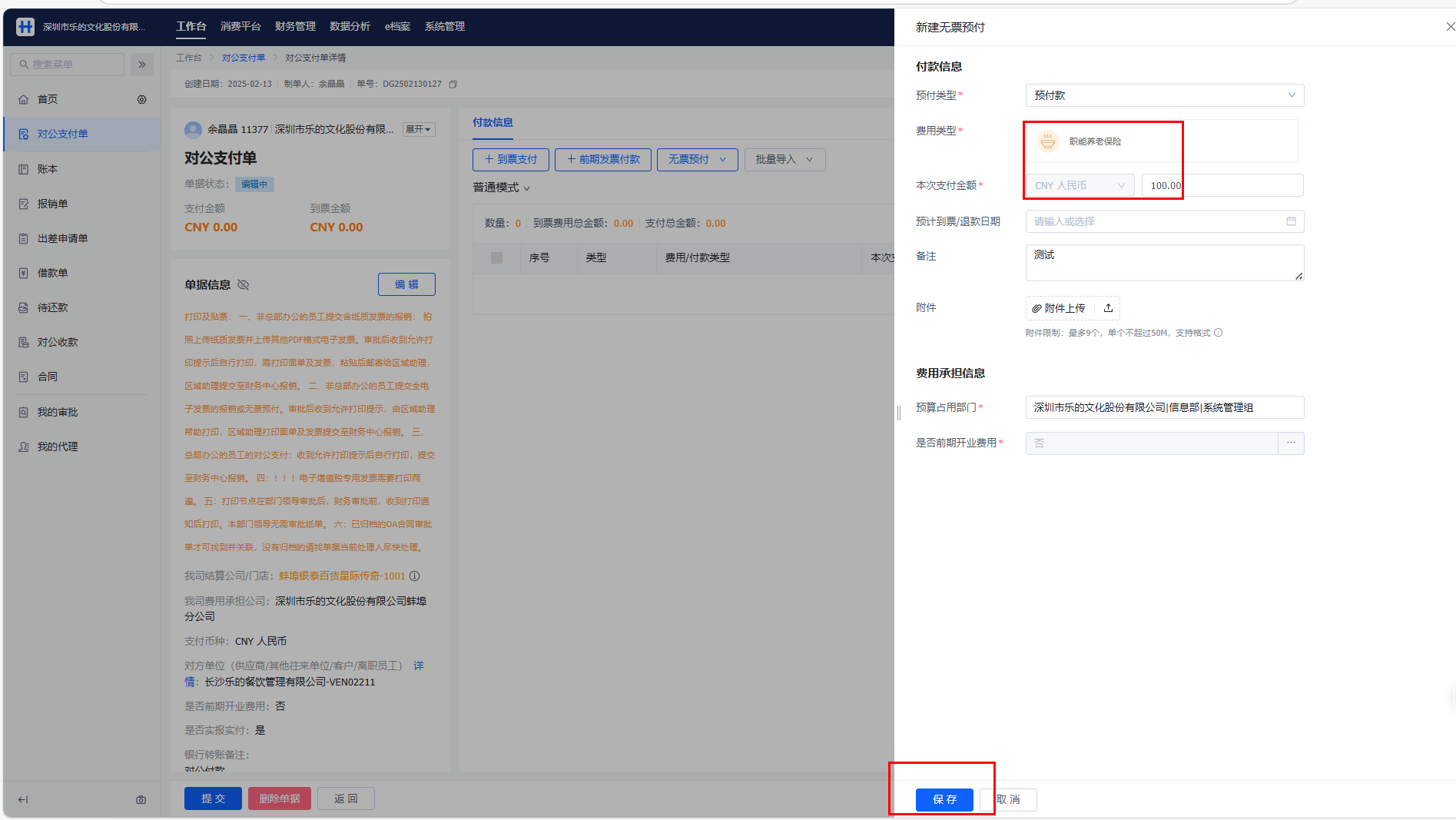Open the 数据分析 top menu
1456x820 pixels.
point(350,26)
